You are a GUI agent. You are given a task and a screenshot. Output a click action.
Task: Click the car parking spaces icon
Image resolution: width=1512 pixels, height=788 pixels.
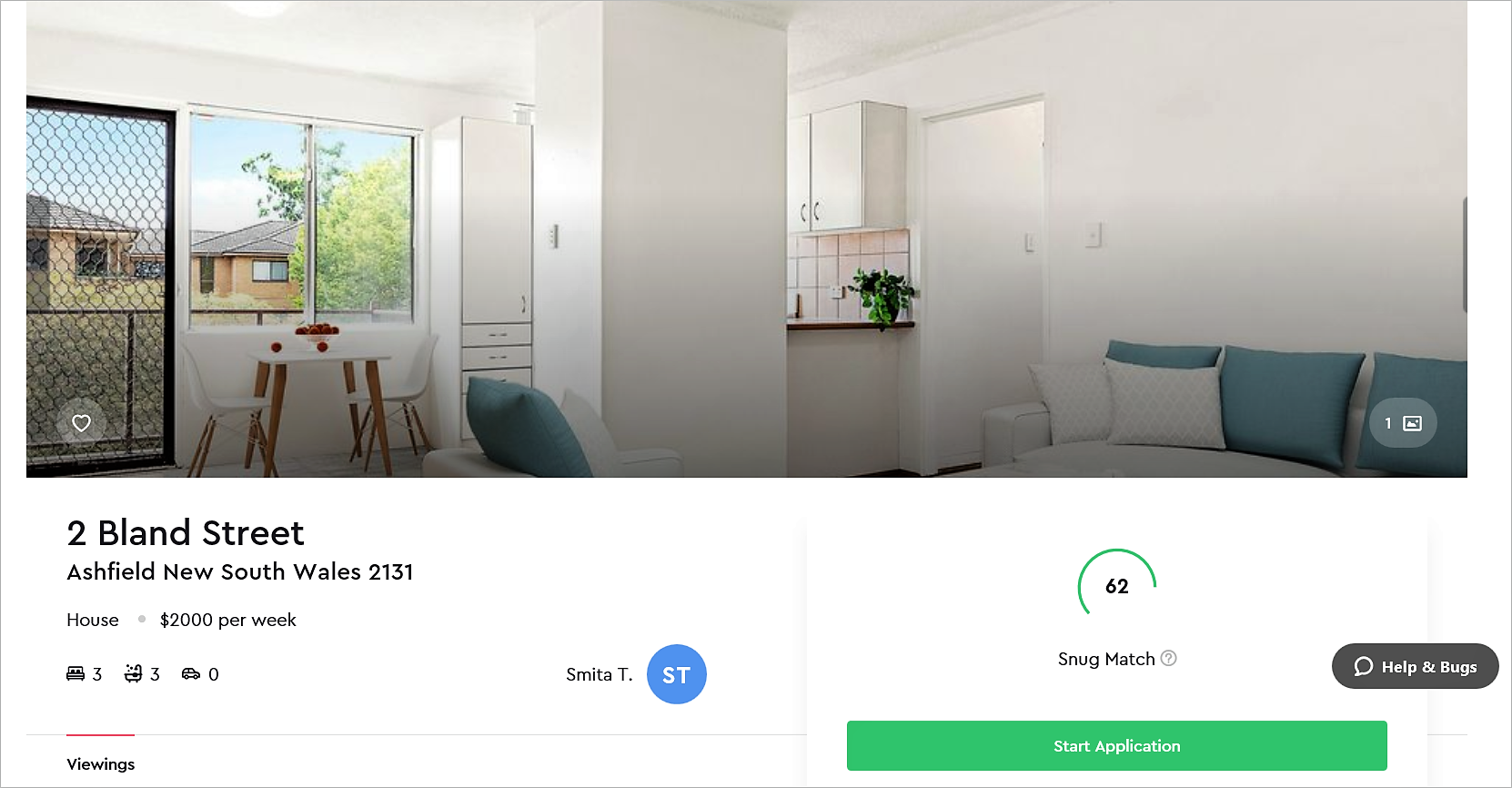point(191,673)
